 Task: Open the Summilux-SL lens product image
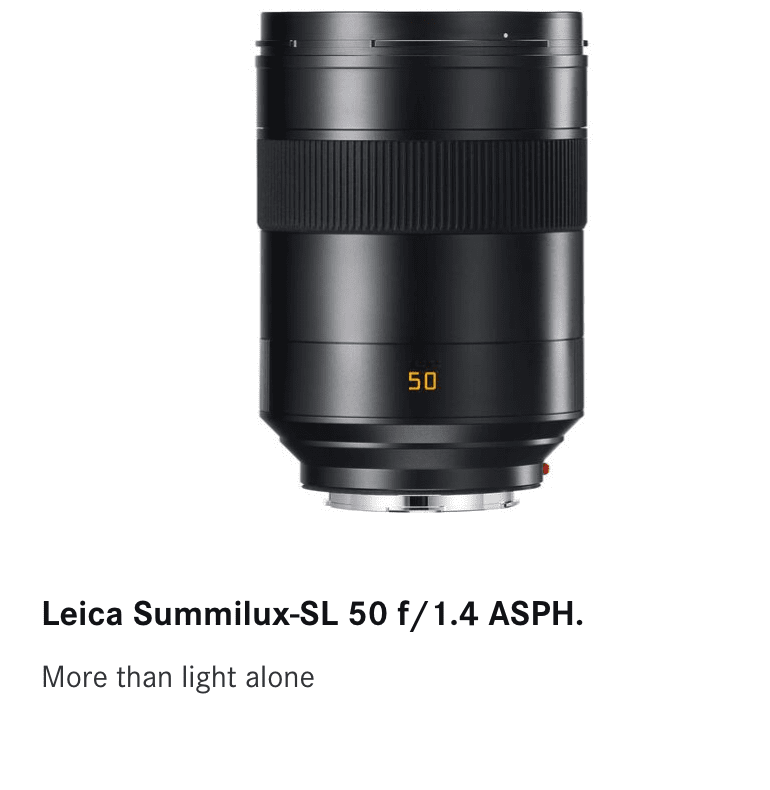[x=421, y=262]
